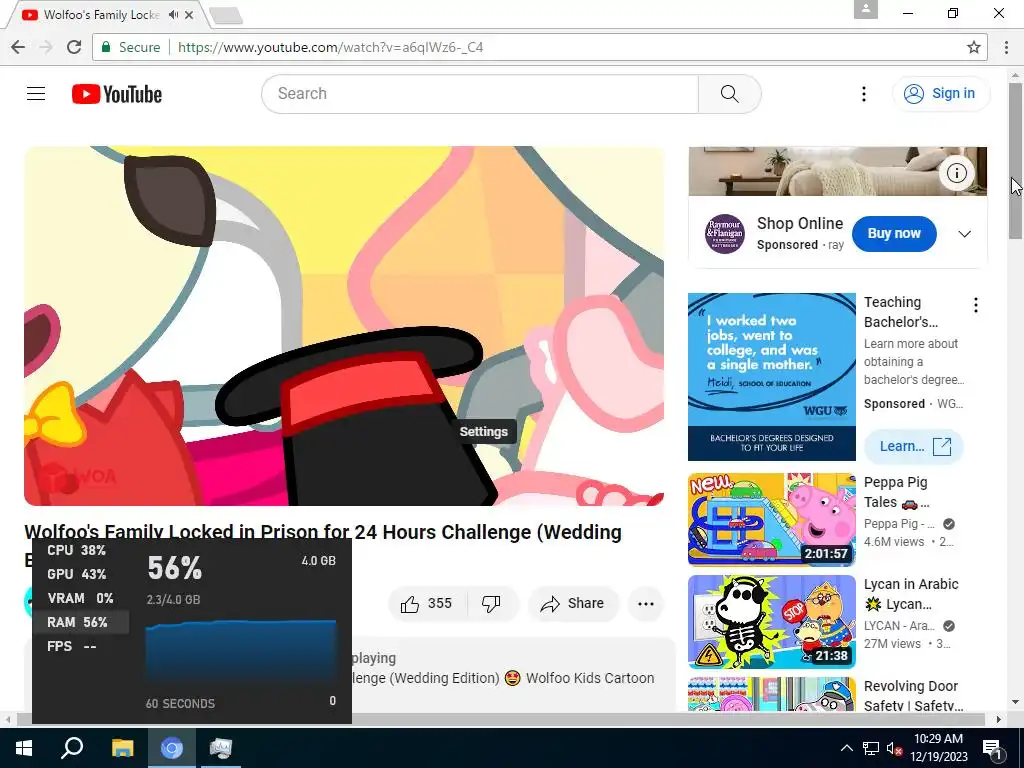Image resolution: width=1024 pixels, height=768 pixels.
Task: Open YouTube settings three-dot menu near Sign in
Action: [863, 94]
